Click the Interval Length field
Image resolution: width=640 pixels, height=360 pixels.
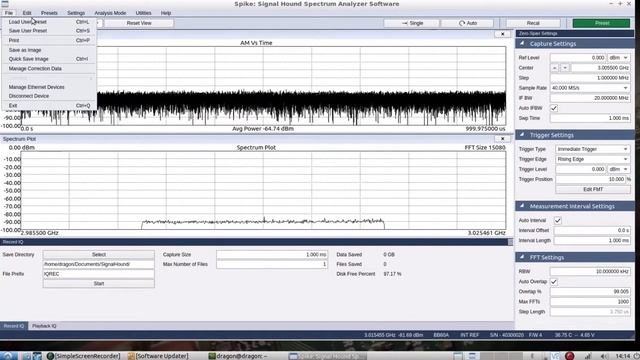click(x=592, y=240)
